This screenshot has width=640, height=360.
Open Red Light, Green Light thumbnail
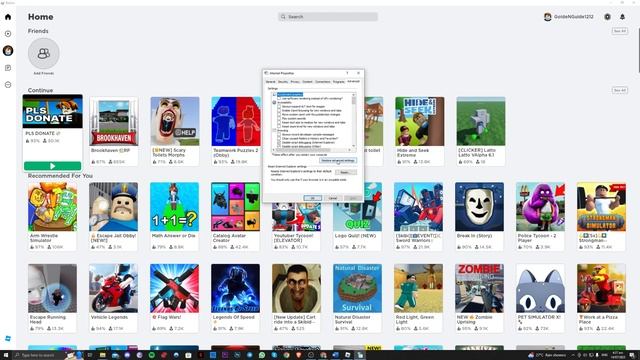(418, 288)
